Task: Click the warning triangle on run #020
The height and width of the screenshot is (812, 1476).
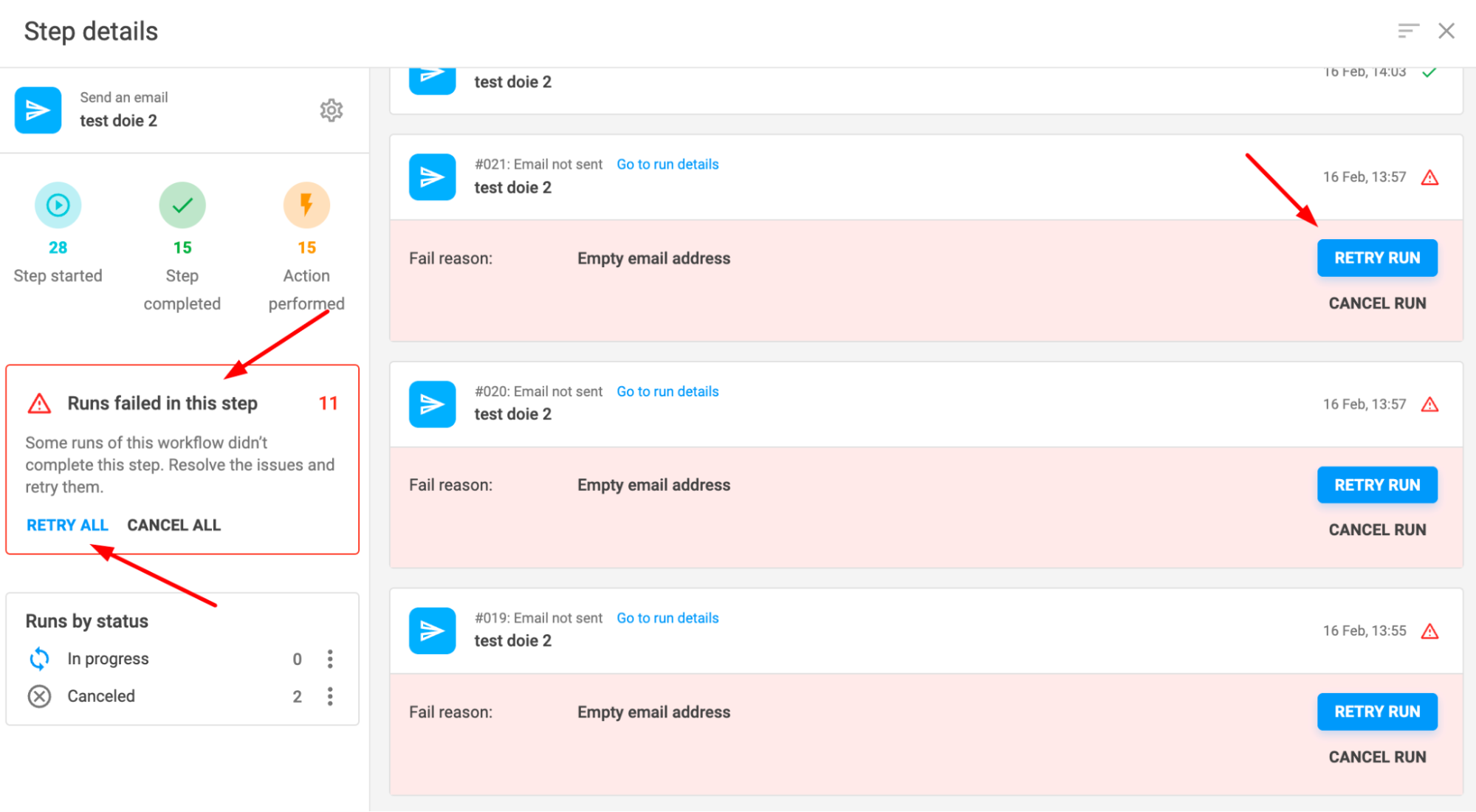Action: tap(1430, 404)
